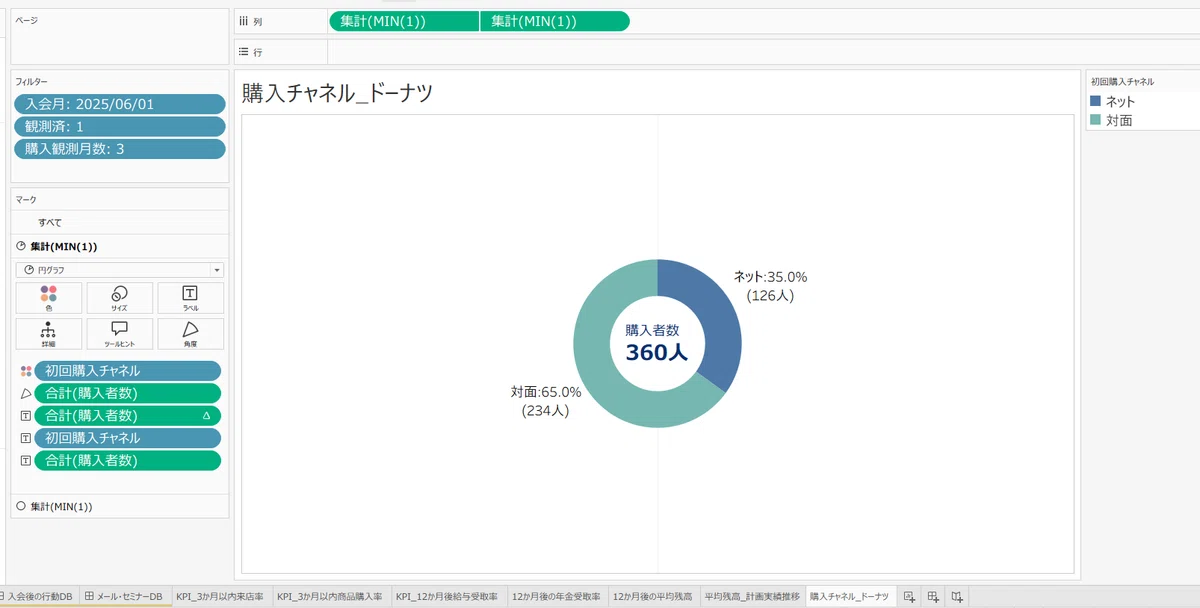This screenshot has height=608, width=1200.
Task: Click the 対面 teal legend swatch
Action: point(1095,120)
